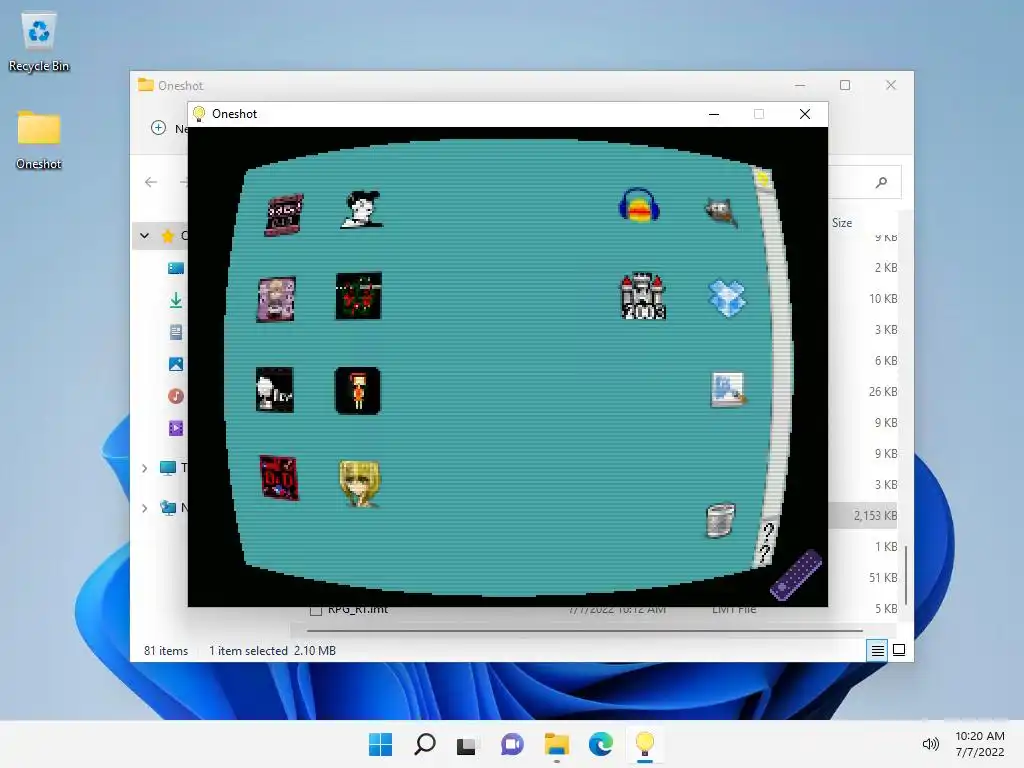
Task: Open the Chat app in taskbar
Action: point(512,744)
